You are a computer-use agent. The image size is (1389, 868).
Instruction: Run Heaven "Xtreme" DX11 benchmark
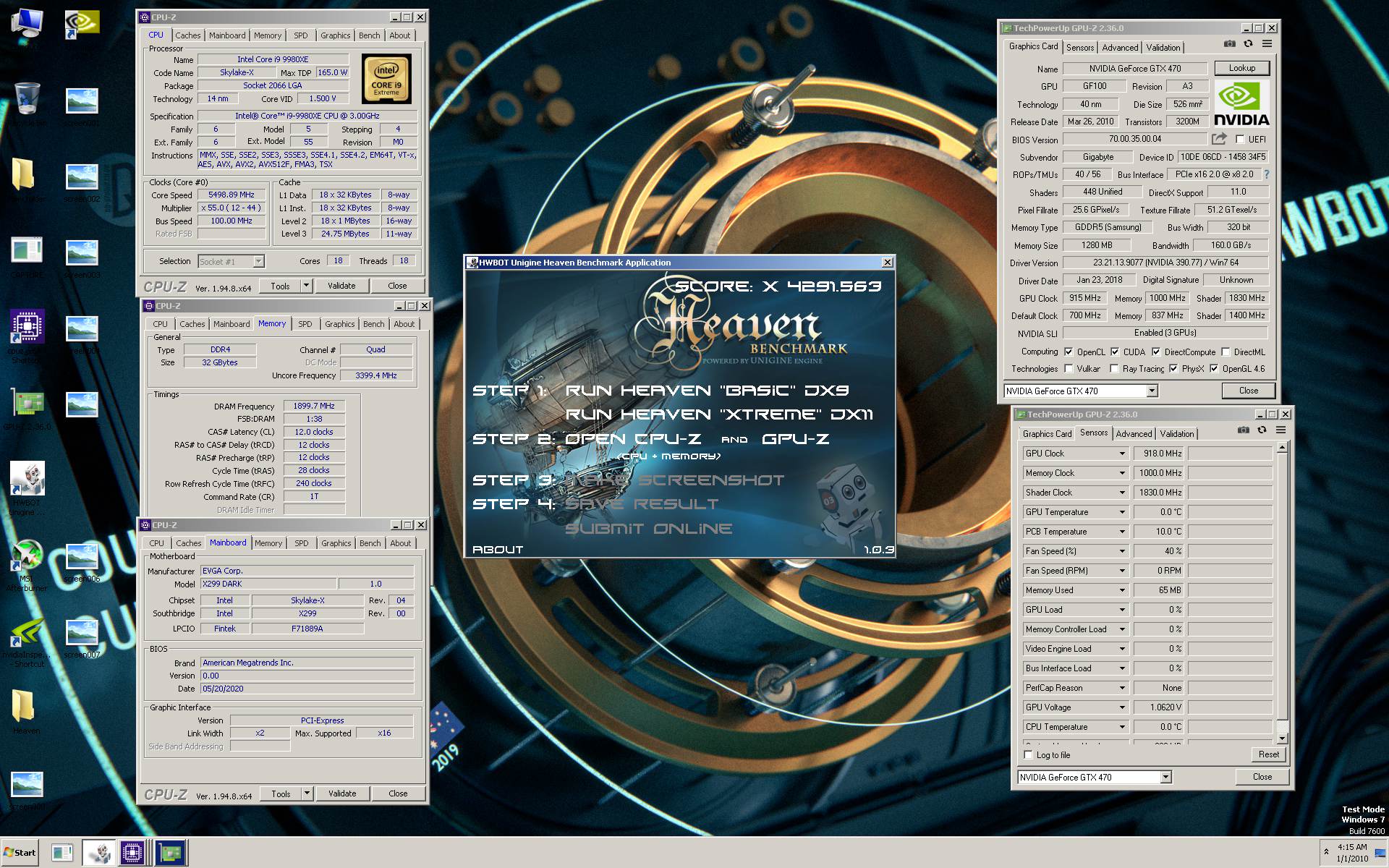click(719, 414)
